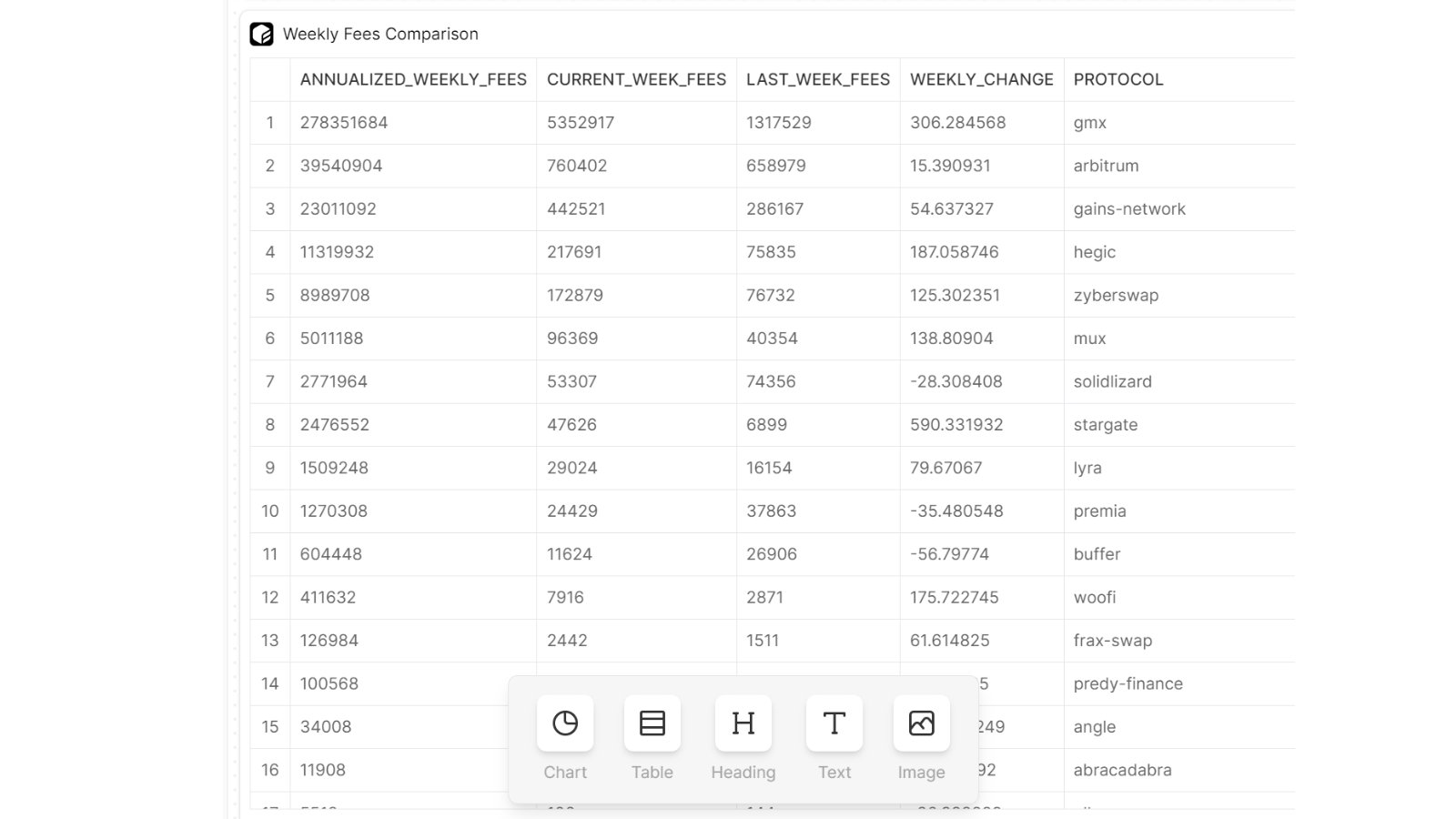
Task: Select the abracadabra protocol cell
Action: 1122,770
